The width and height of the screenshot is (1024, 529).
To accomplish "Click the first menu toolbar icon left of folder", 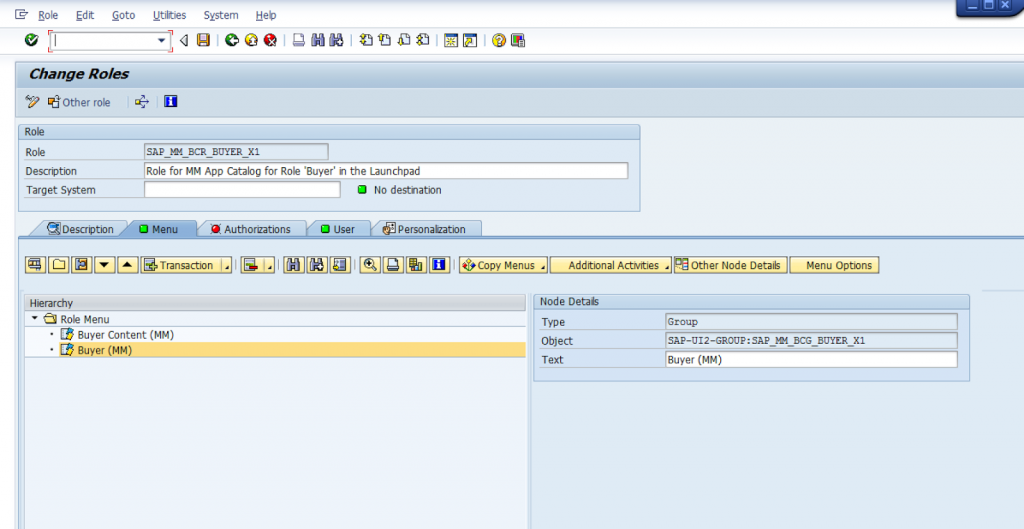I will click(35, 265).
